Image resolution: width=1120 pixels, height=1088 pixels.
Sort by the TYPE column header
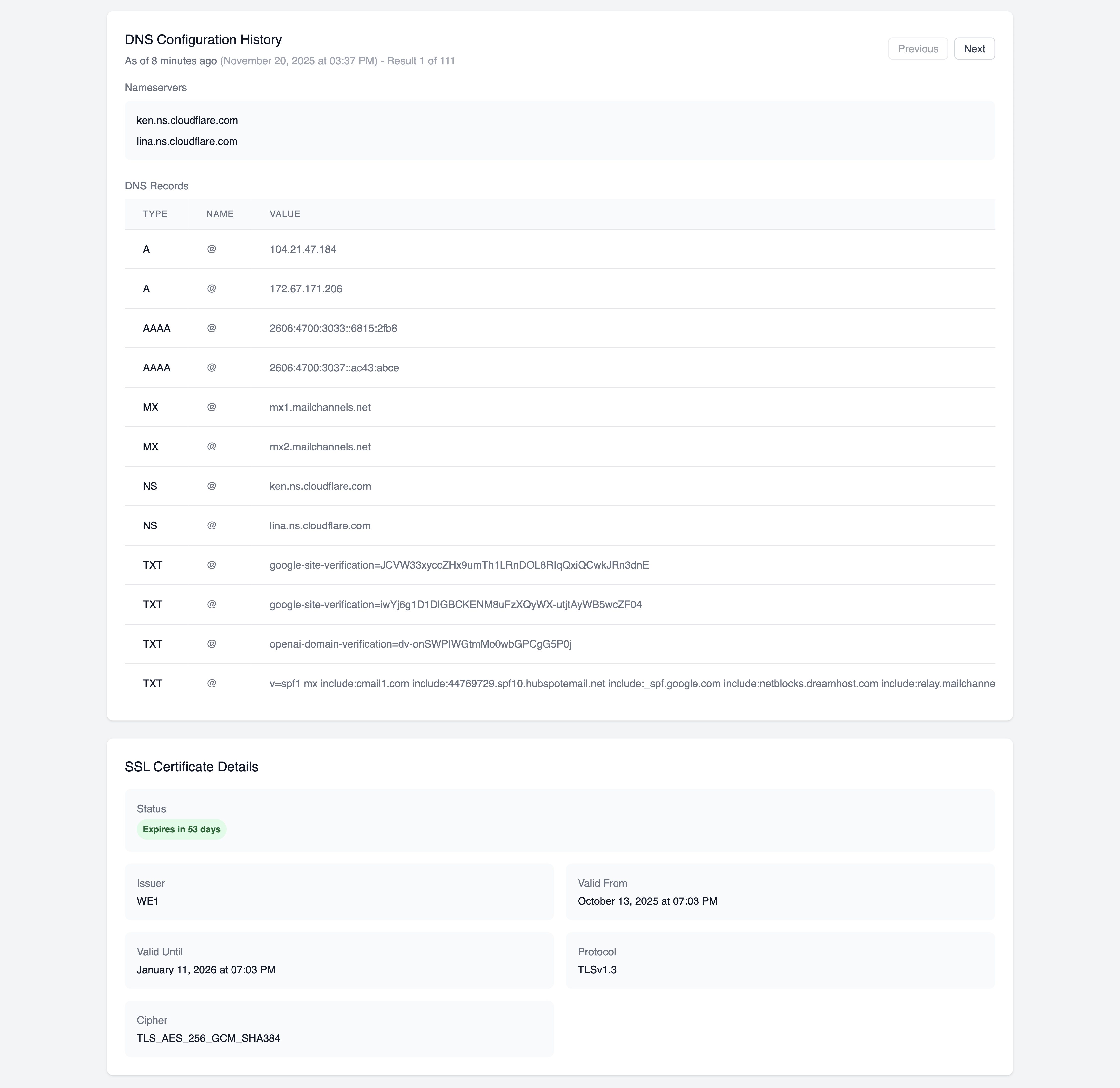pos(155,214)
